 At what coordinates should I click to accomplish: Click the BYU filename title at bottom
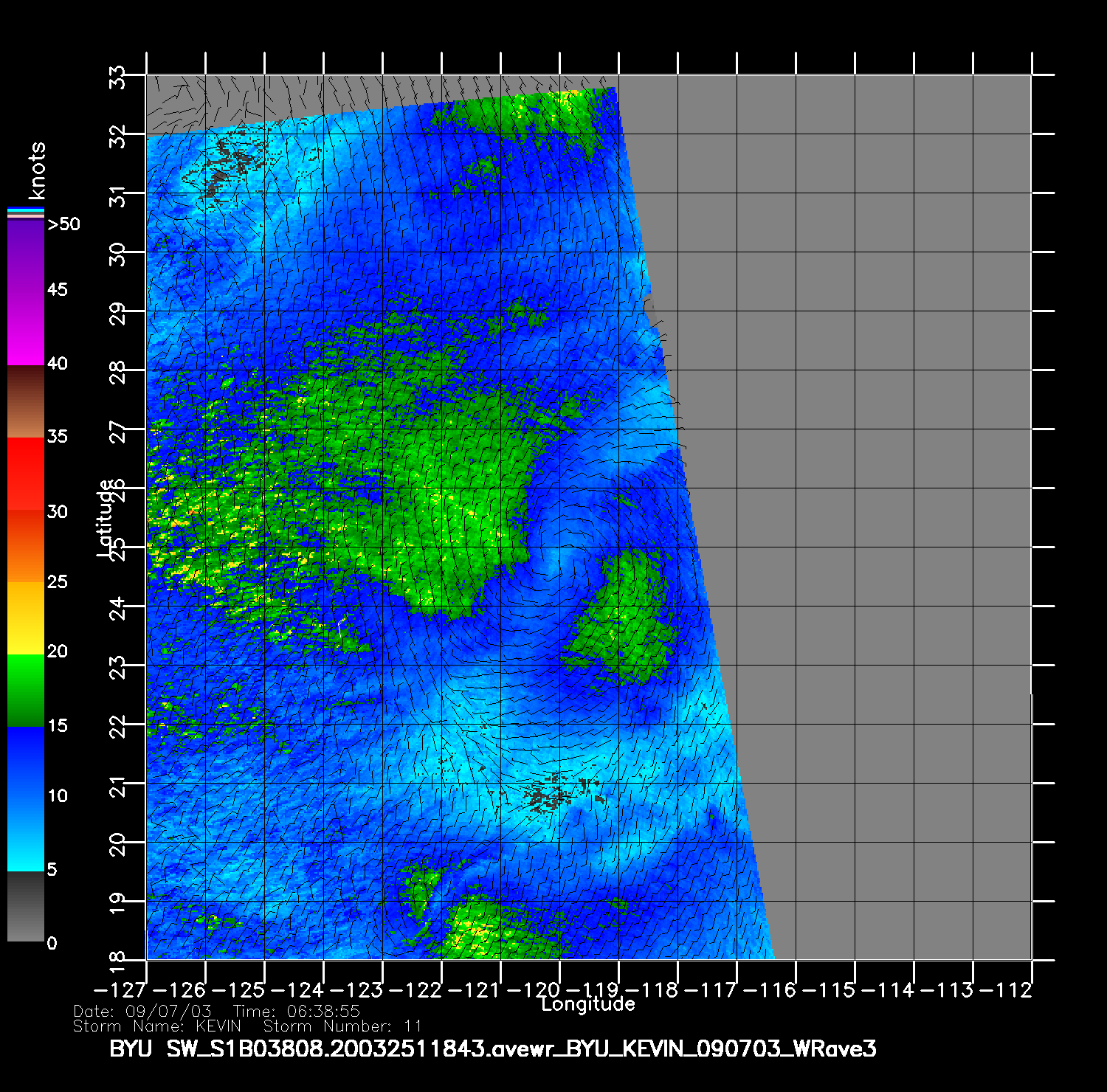click(x=492, y=1048)
